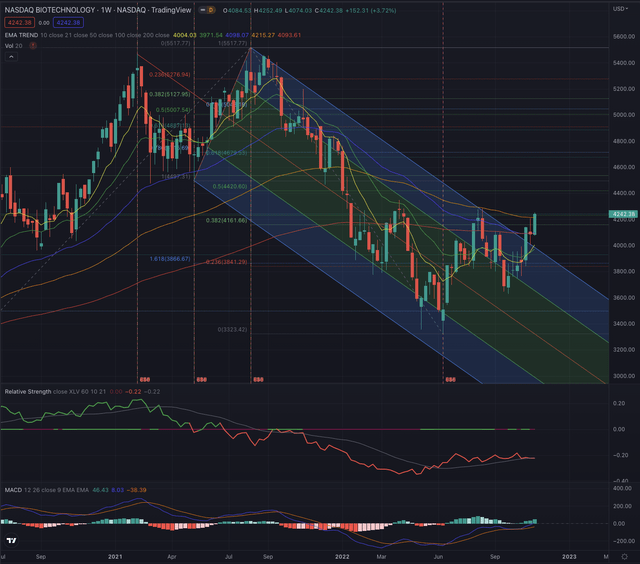Click the TradingView logo
The image size is (640, 564).
coord(12,540)
